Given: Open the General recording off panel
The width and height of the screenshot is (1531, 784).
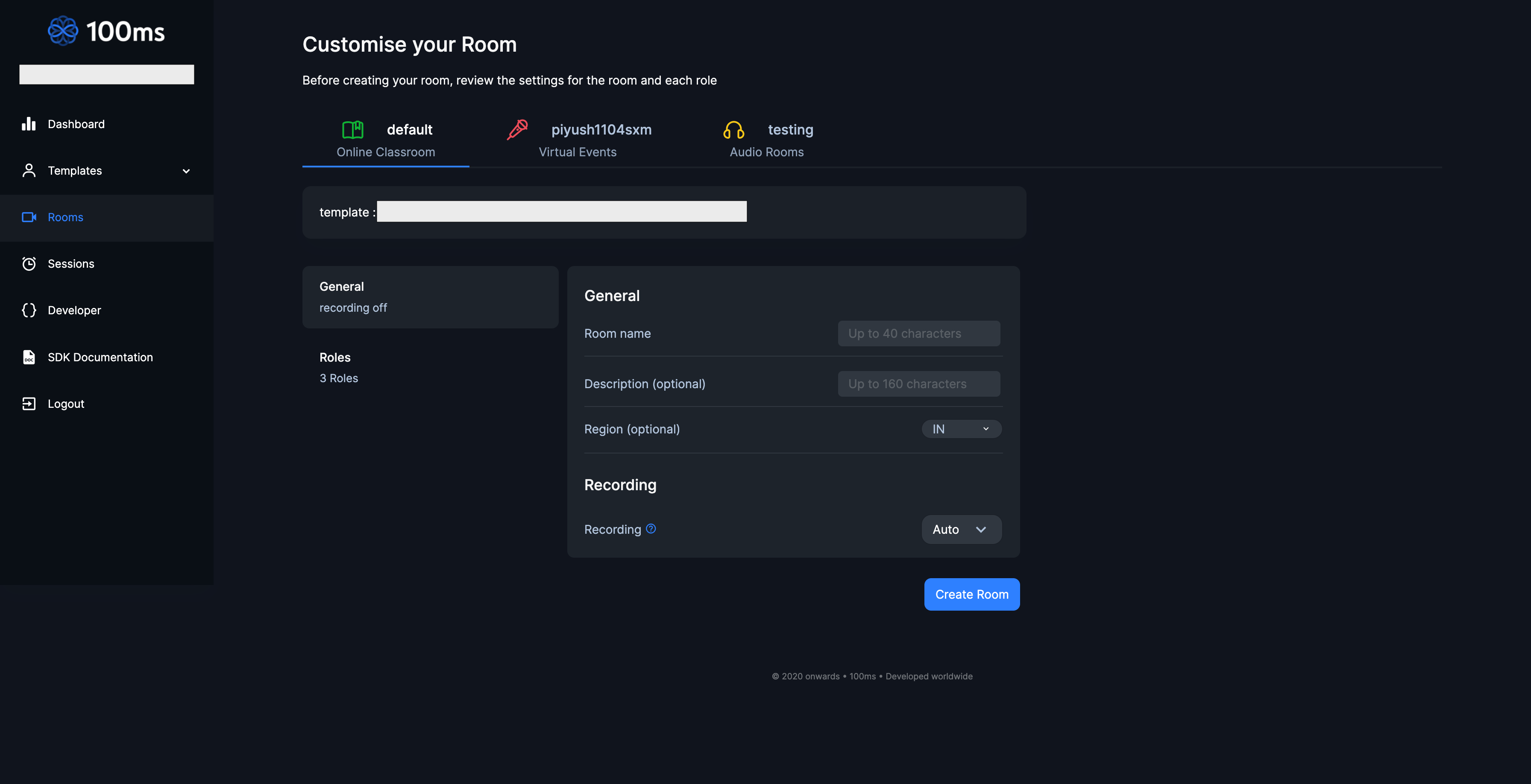Looking at the screenshot, I should tap(430, 297).
